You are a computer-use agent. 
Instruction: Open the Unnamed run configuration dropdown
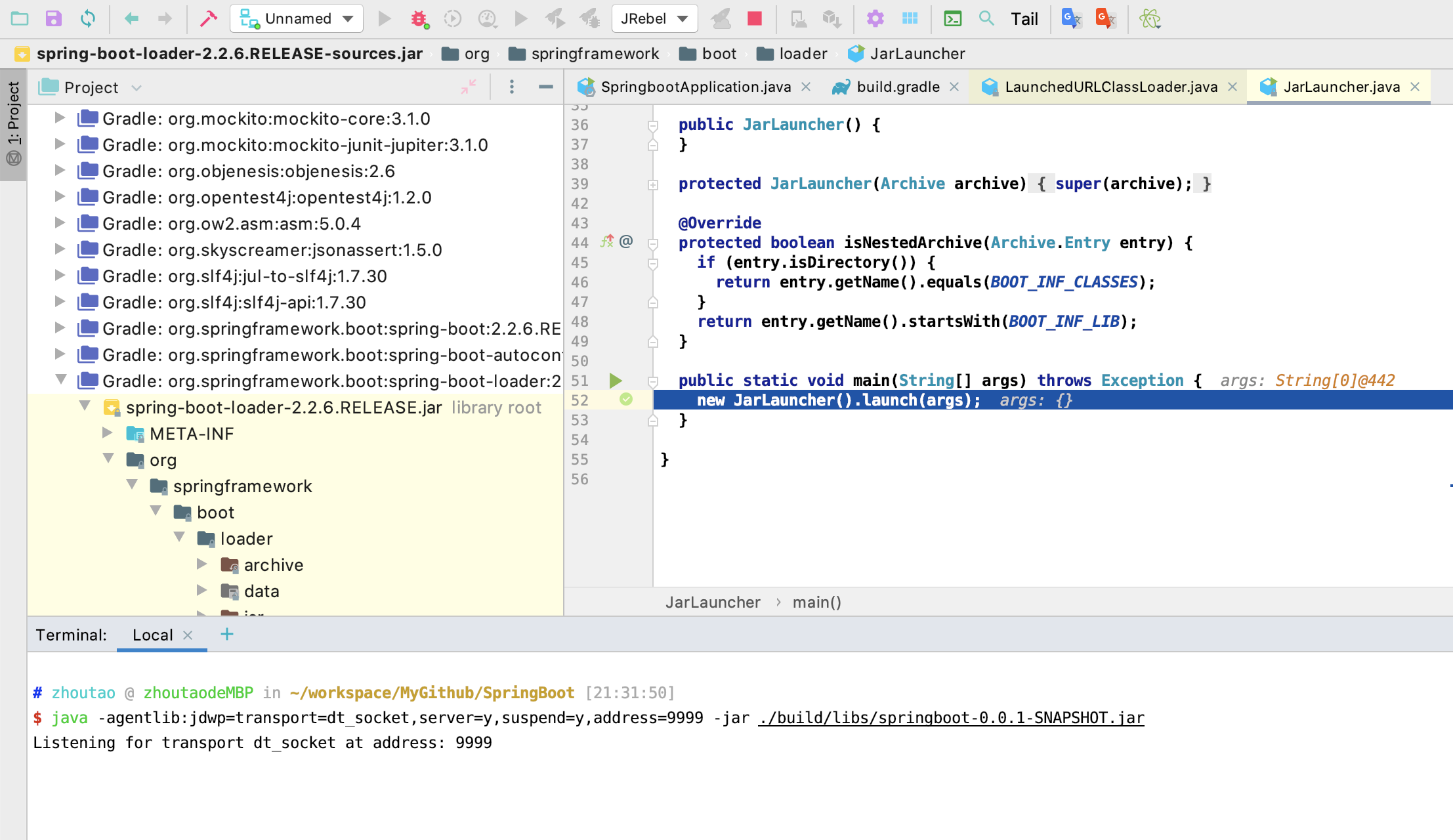pyautogui.click(x=297, y=18)
